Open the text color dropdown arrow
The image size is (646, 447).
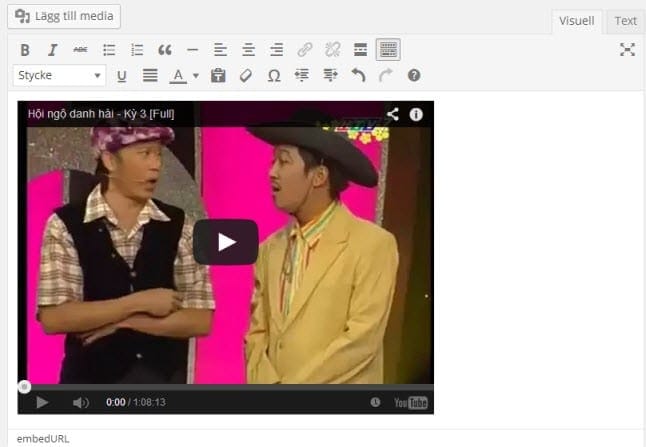point(196,76)
